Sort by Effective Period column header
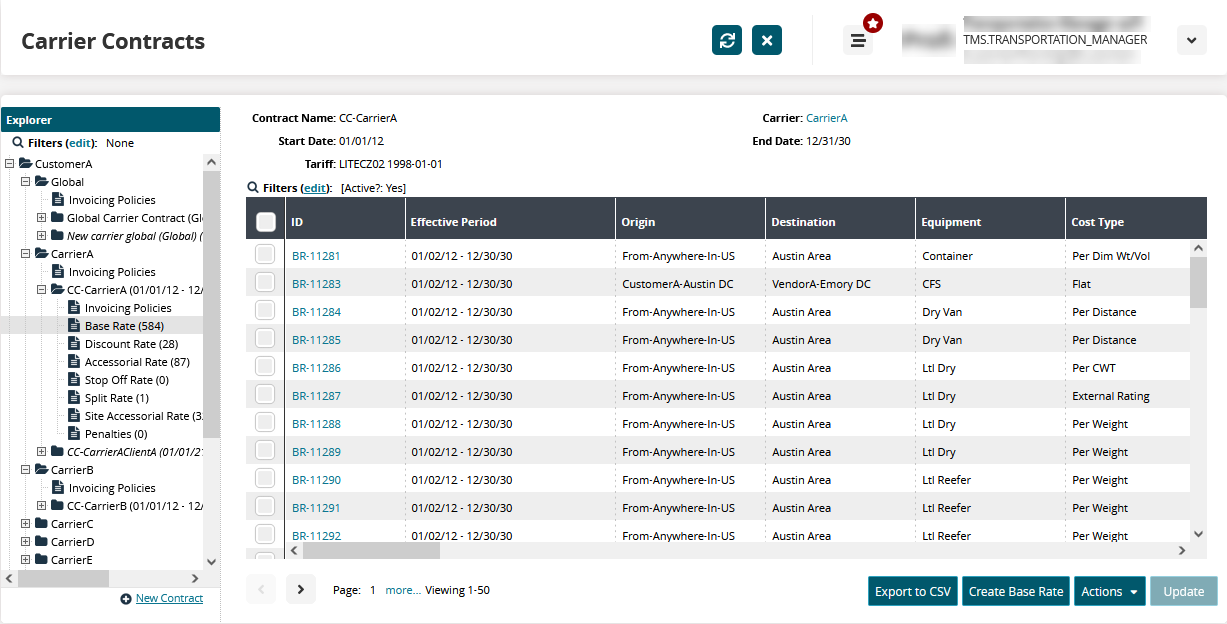1227x624 pixels. 454,222
